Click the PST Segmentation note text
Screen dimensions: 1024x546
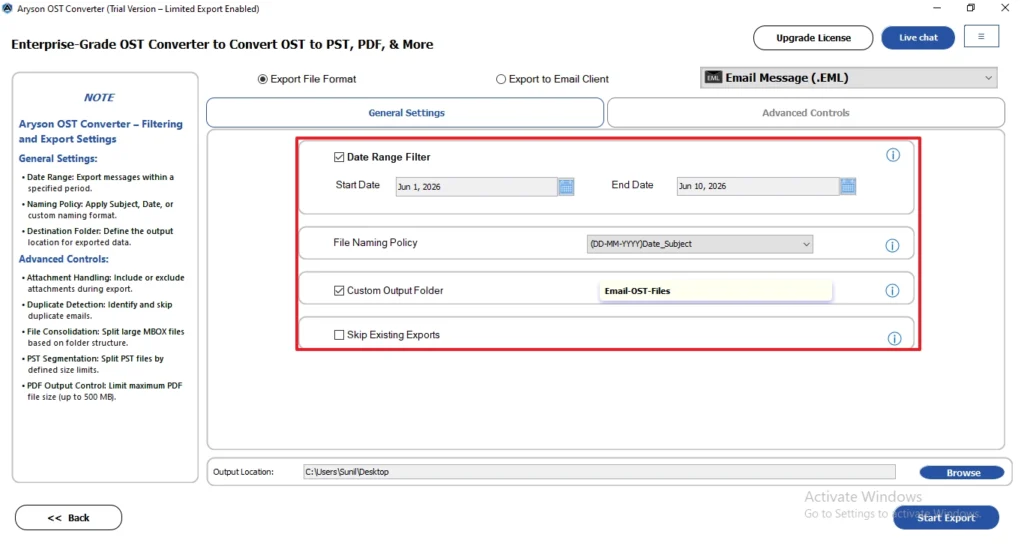[95, 364]
